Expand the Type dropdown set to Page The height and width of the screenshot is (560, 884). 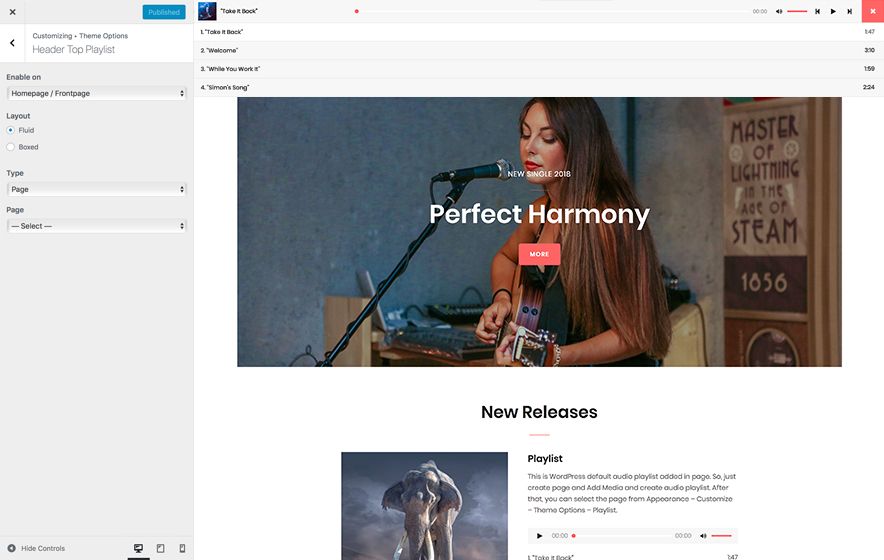point(96,189)
